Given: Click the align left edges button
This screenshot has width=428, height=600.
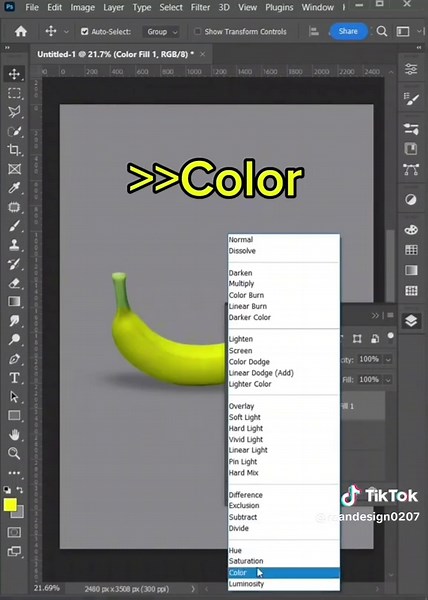Looking at the screenshot, I should click(x=314, y=31).
